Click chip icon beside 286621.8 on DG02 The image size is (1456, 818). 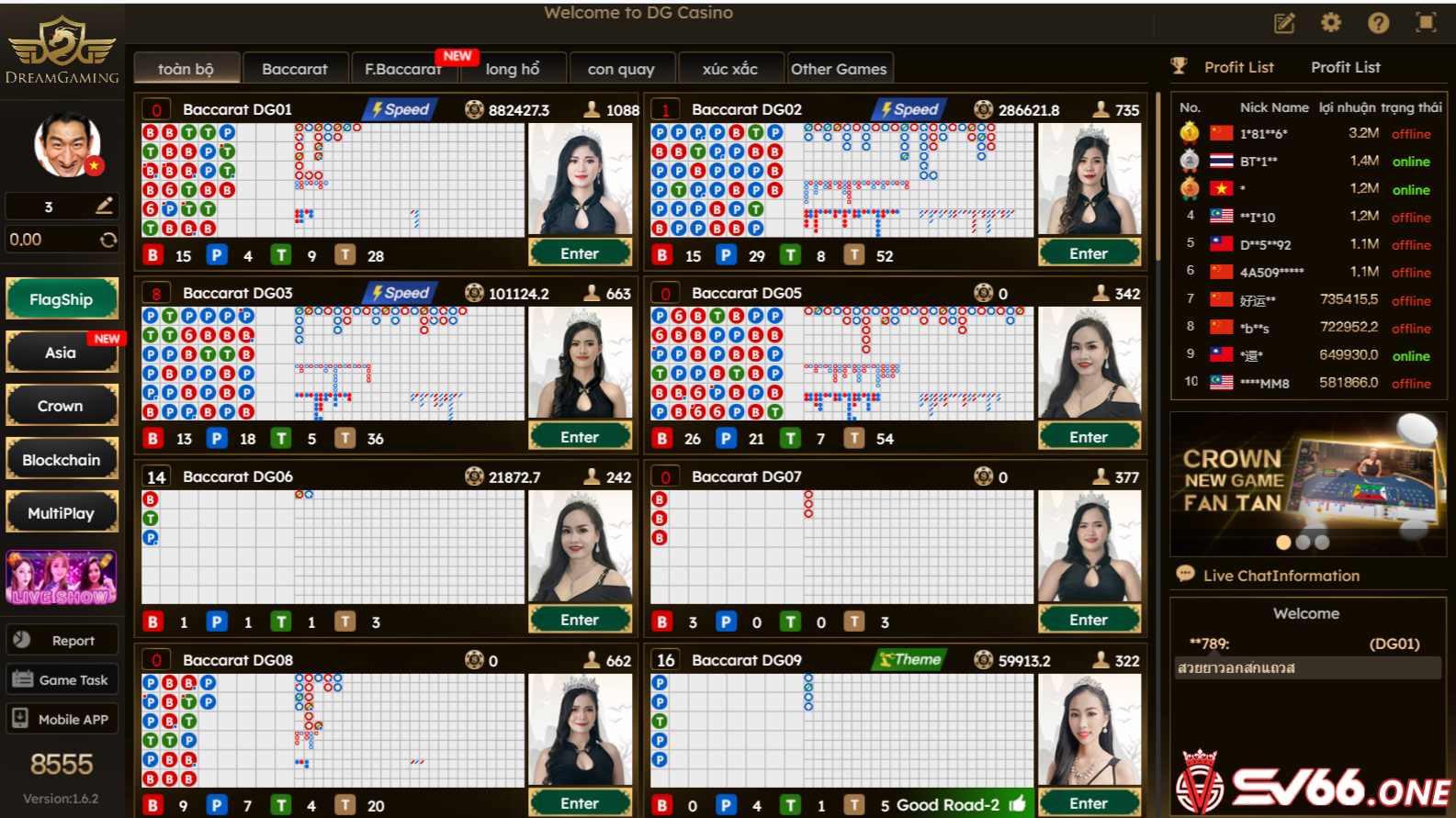[x=983, y=109]
